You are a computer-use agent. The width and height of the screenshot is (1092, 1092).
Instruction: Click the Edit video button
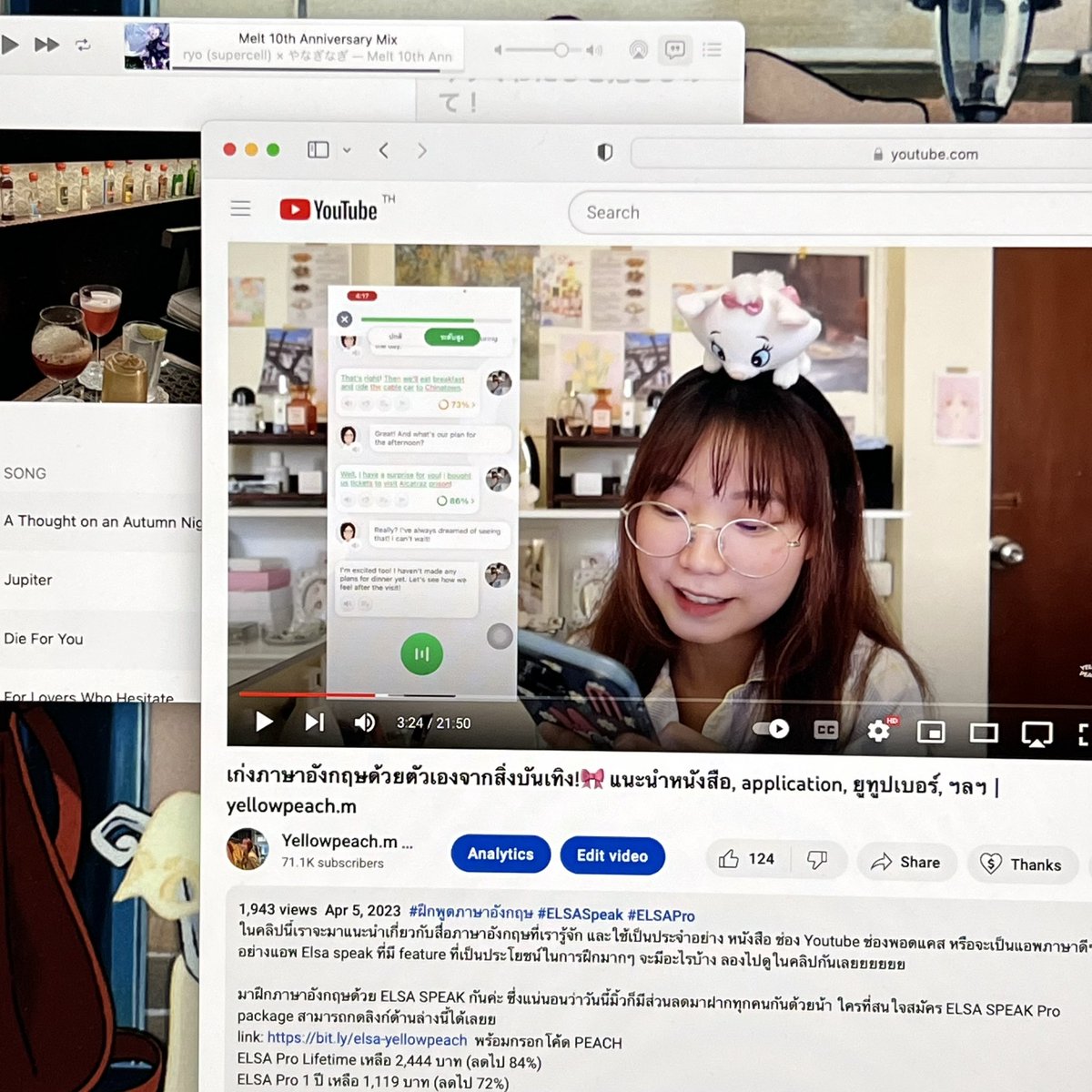[612, 855]
